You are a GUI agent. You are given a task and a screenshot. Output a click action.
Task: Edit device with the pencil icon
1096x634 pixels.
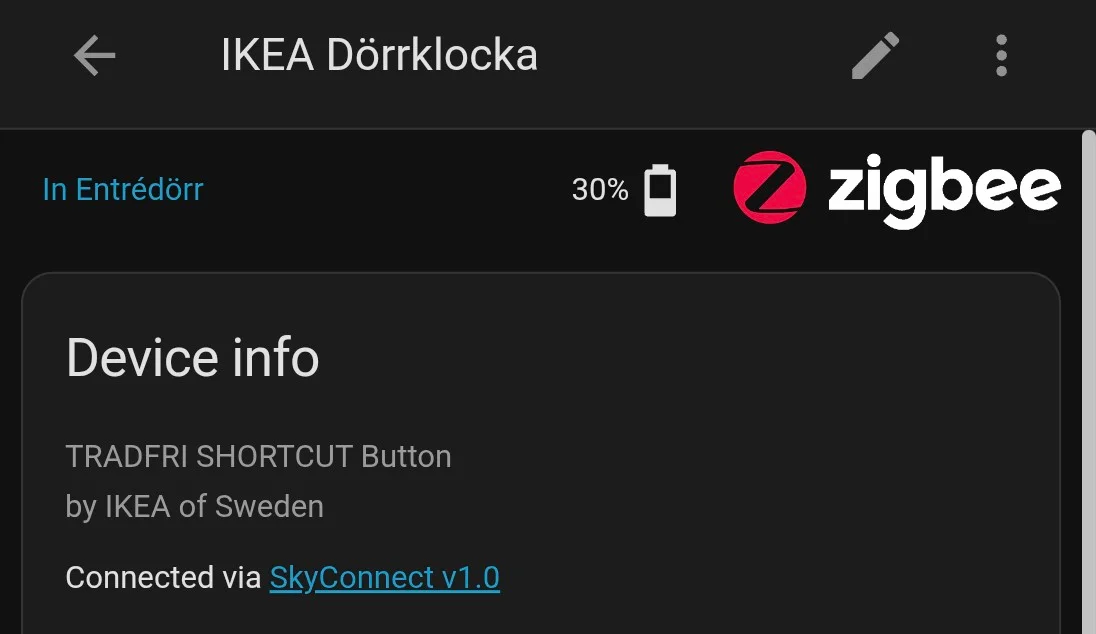875,56
